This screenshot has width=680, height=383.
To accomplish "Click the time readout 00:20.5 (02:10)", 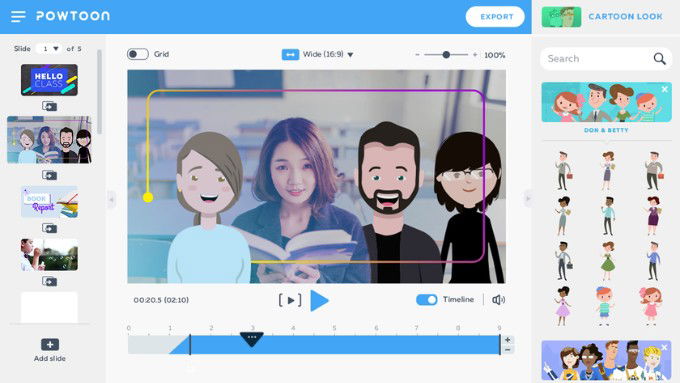I will pos(161,300).
